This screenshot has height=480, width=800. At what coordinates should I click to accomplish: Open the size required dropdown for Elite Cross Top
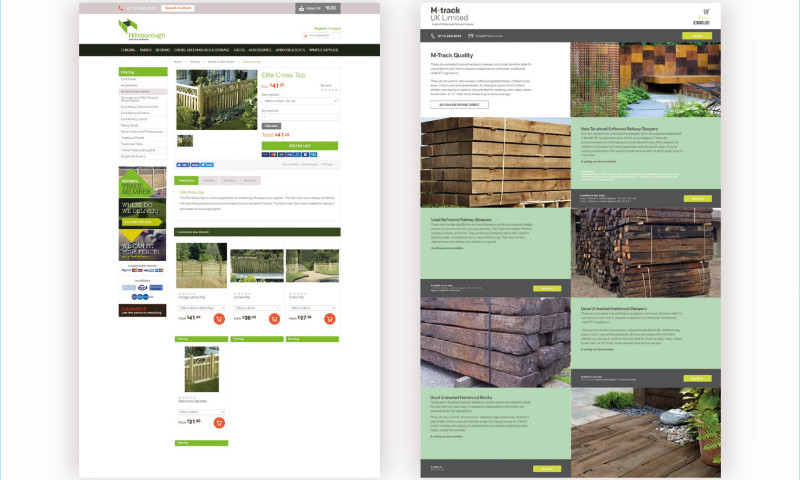tap(300, 101)
